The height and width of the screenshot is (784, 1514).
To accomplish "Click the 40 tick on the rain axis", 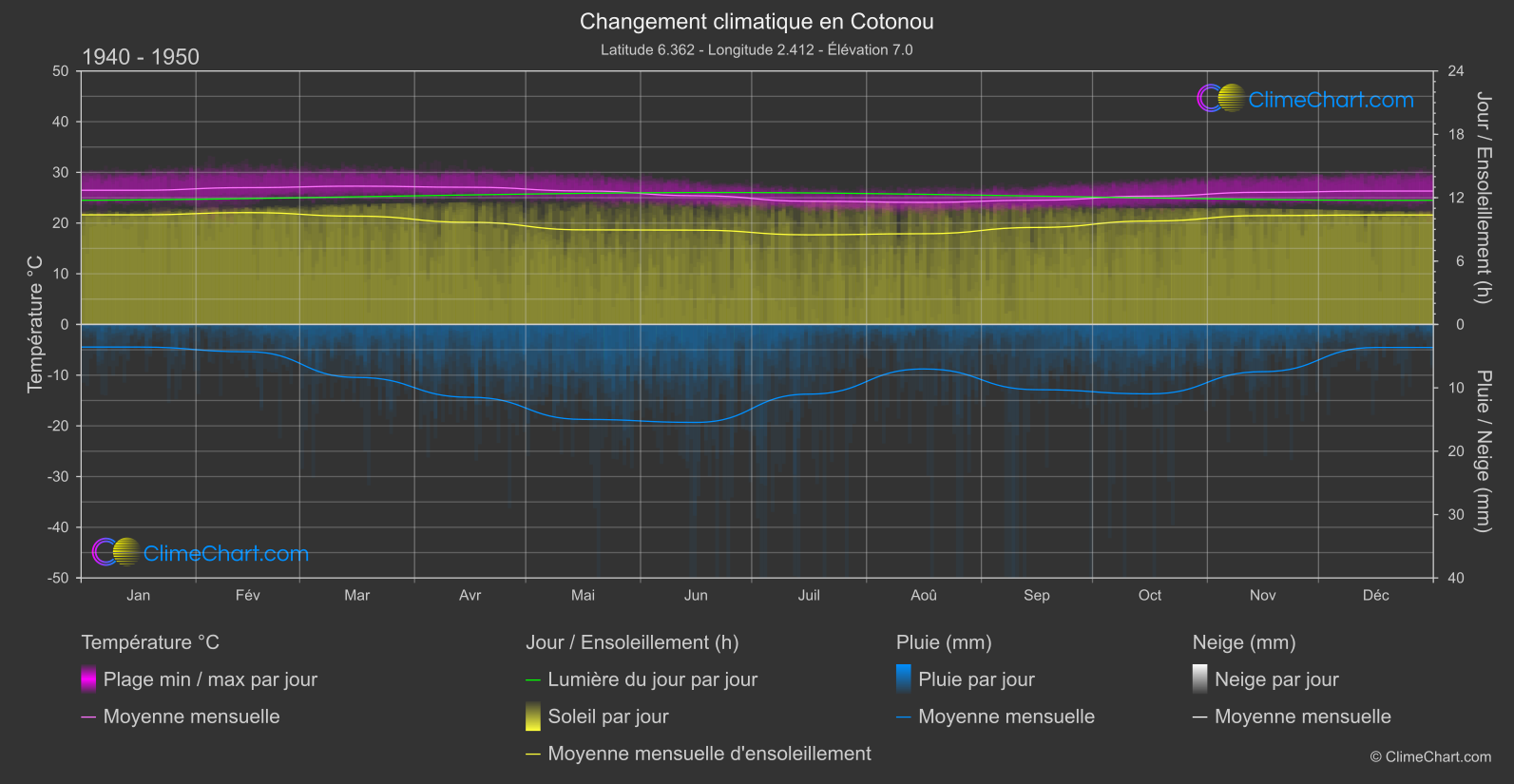I will pos(1456,578).
